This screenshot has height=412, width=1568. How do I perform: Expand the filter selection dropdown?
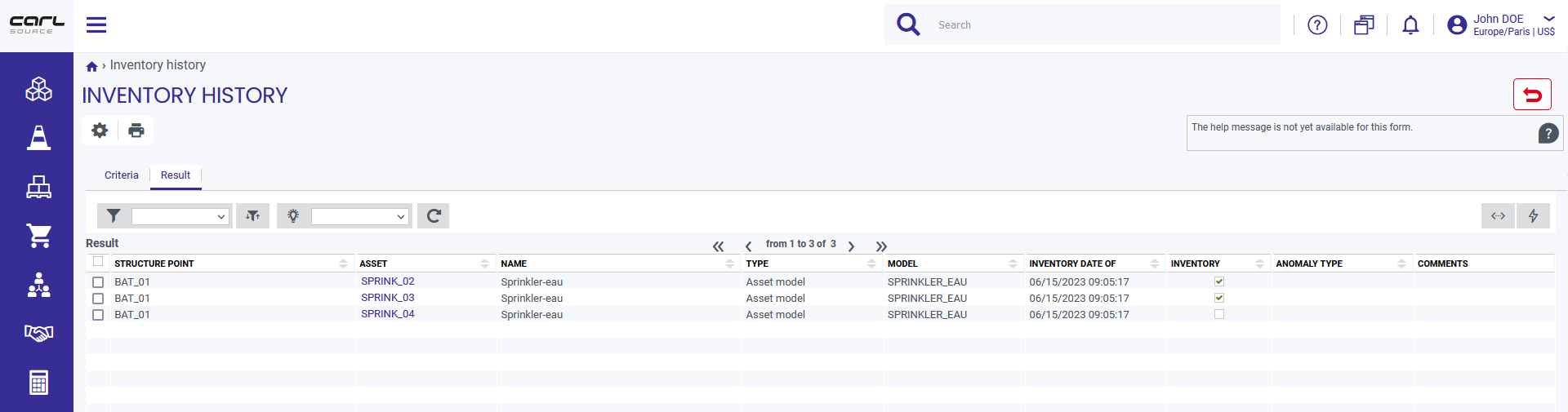click(180, 216)
